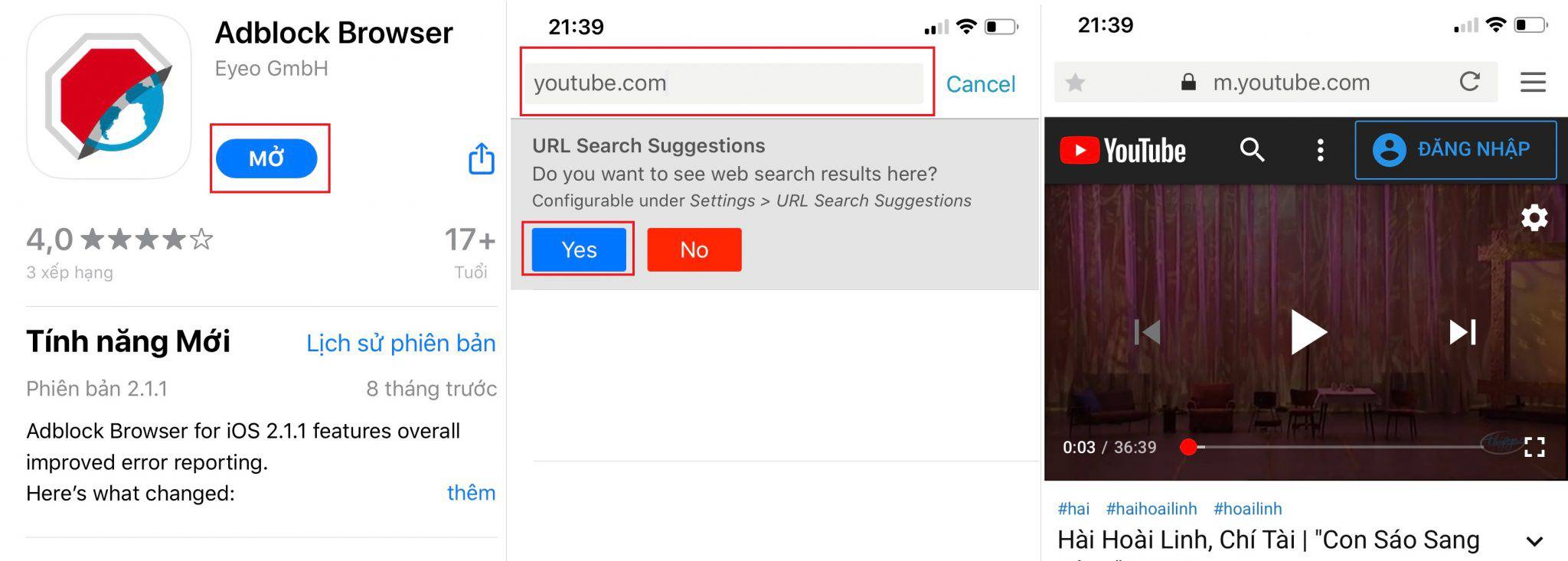
Task: Open video settings gear icon
Action: (x=1534, y=218)
